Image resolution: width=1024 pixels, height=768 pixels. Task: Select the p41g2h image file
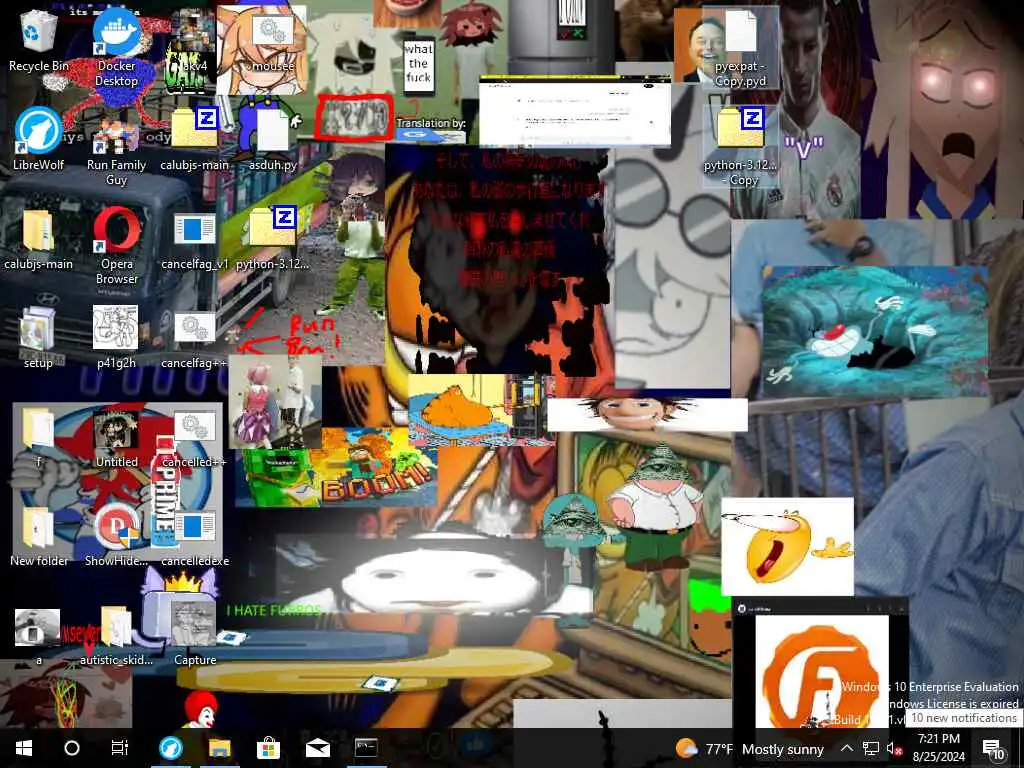[x=117, y=338]
